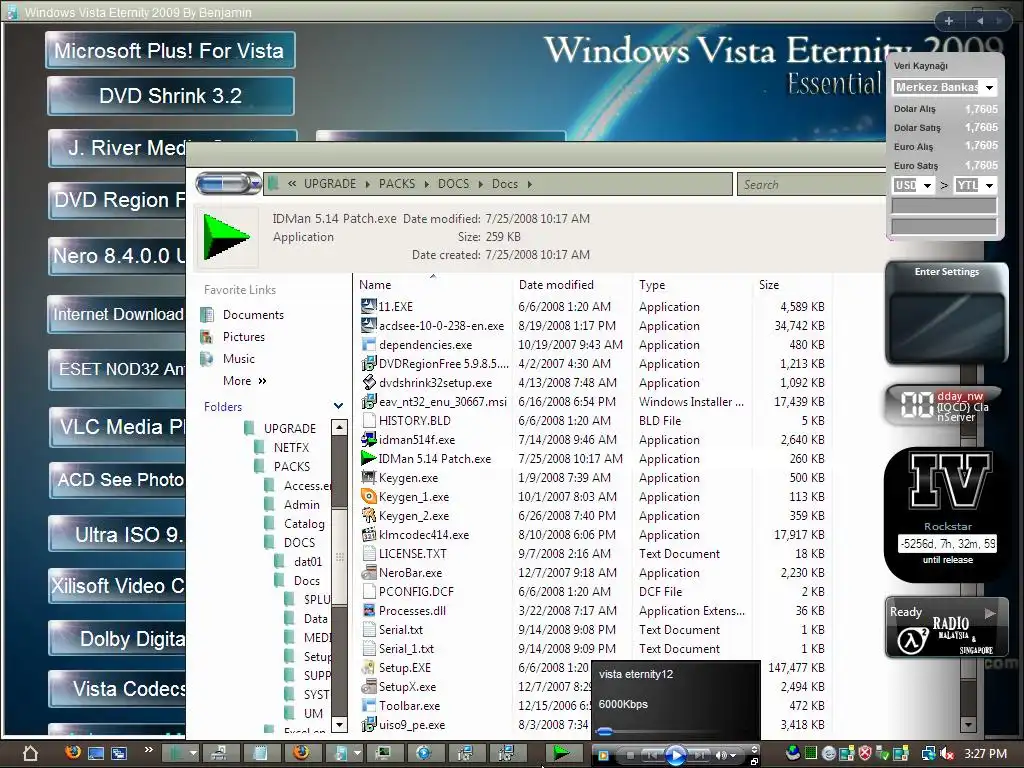Open the Documents favorite link
Screen dimensions: 1024x768
point(253,315)
